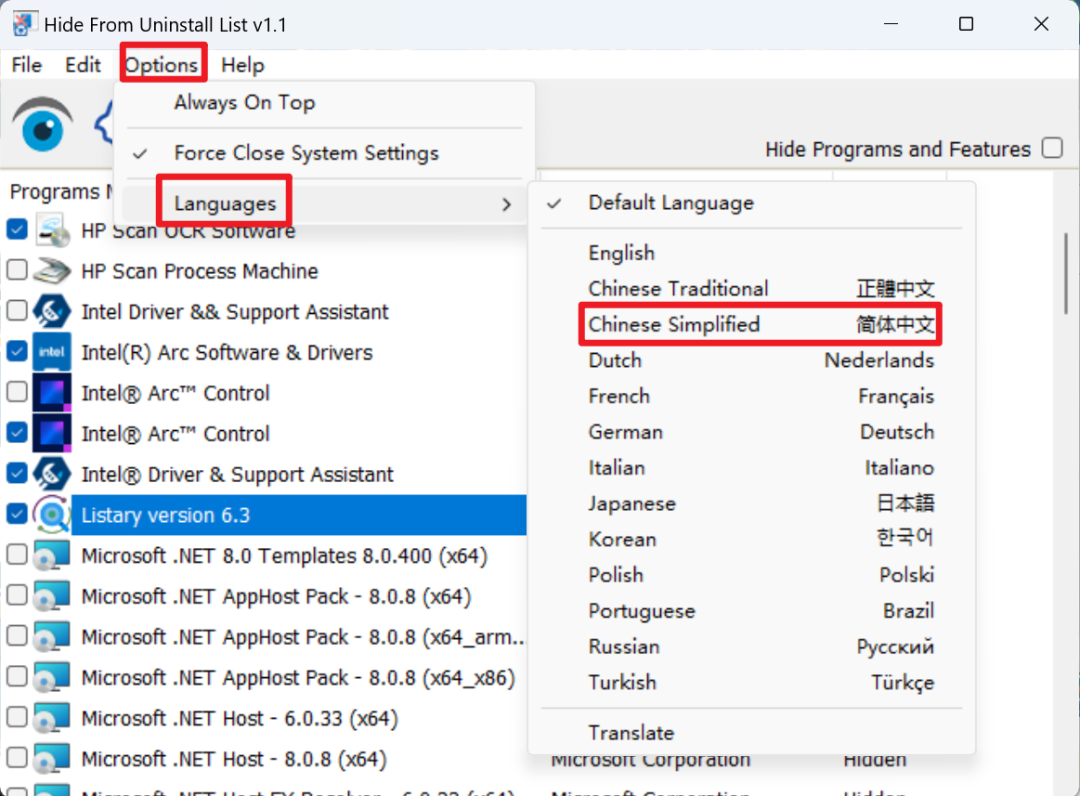Select the Listary version 6.3 row
Screen dimensions: 1080x796
[x=299, y=515]
